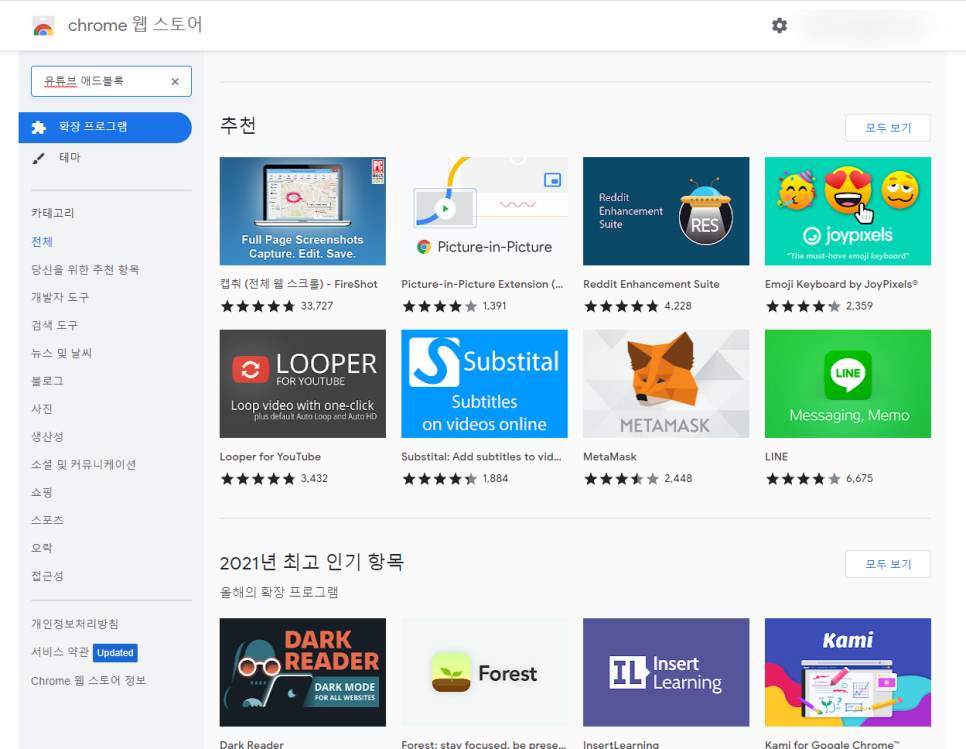Select the 확장 프로그램 tab
This screenshot has height=749, width=966.
coord(105,127)
